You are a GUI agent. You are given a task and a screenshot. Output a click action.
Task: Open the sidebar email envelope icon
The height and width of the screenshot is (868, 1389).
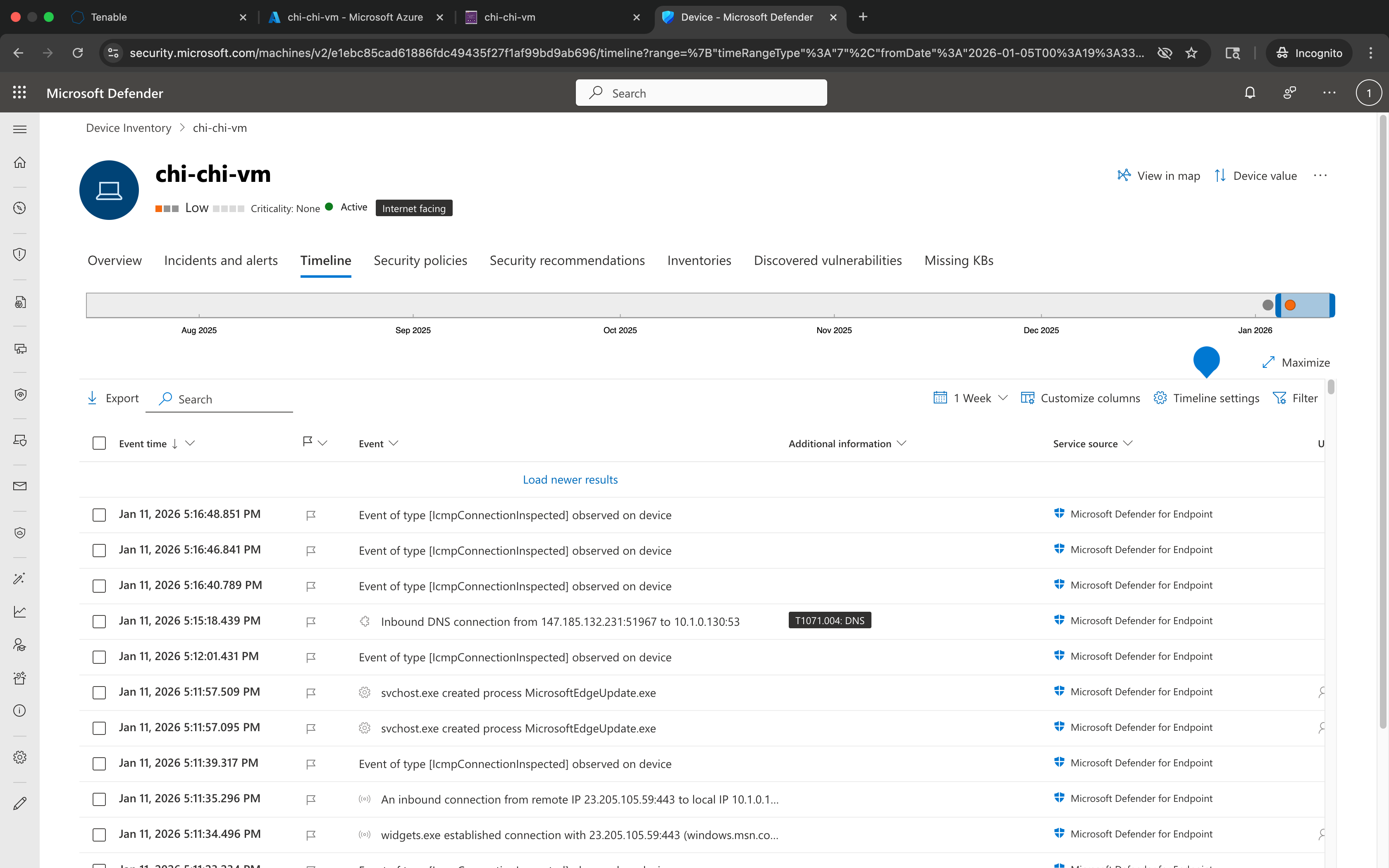click(19, 486)
